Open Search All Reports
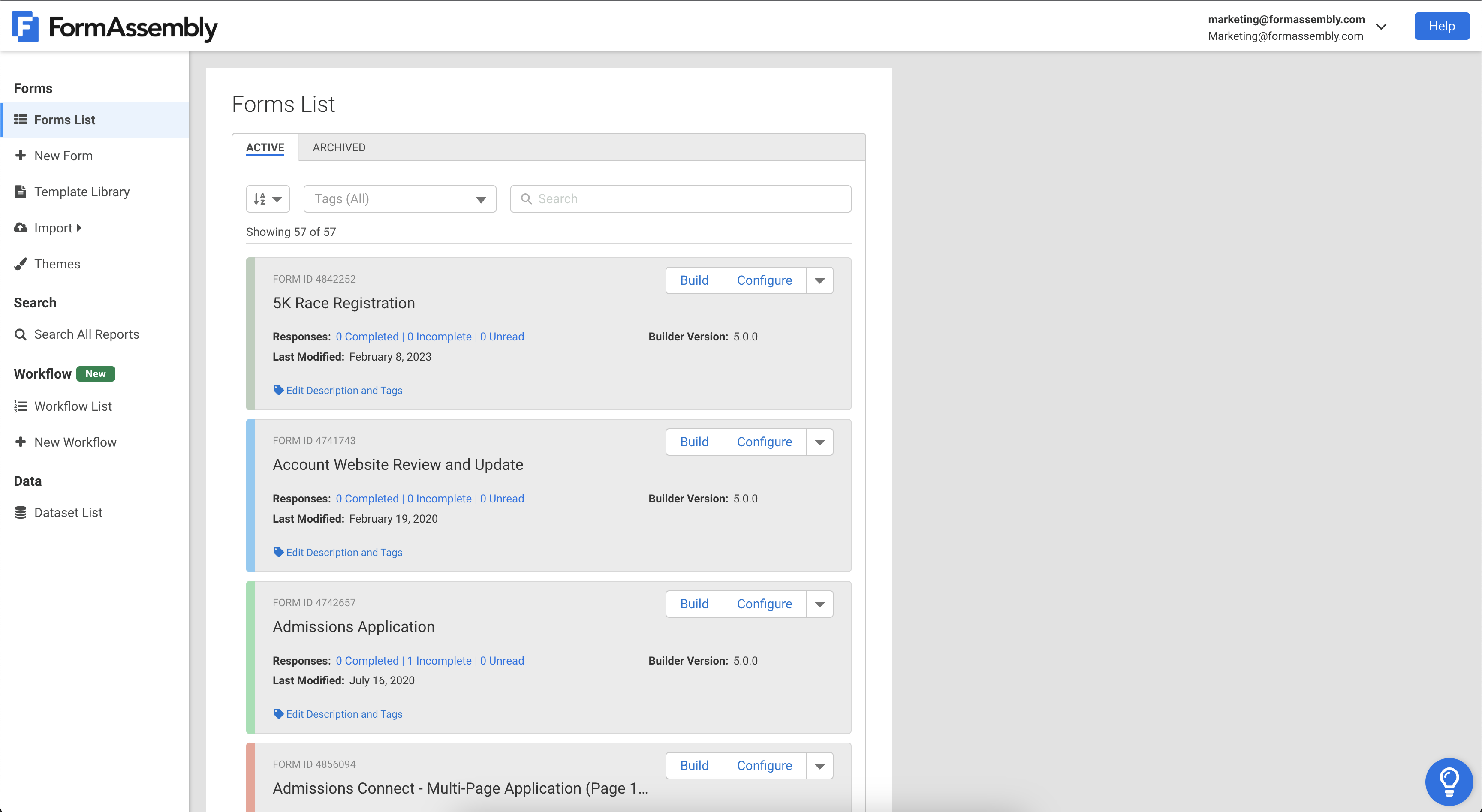Image resolution: width=1482 pixels, height=812 pixels. coord(86,334)
